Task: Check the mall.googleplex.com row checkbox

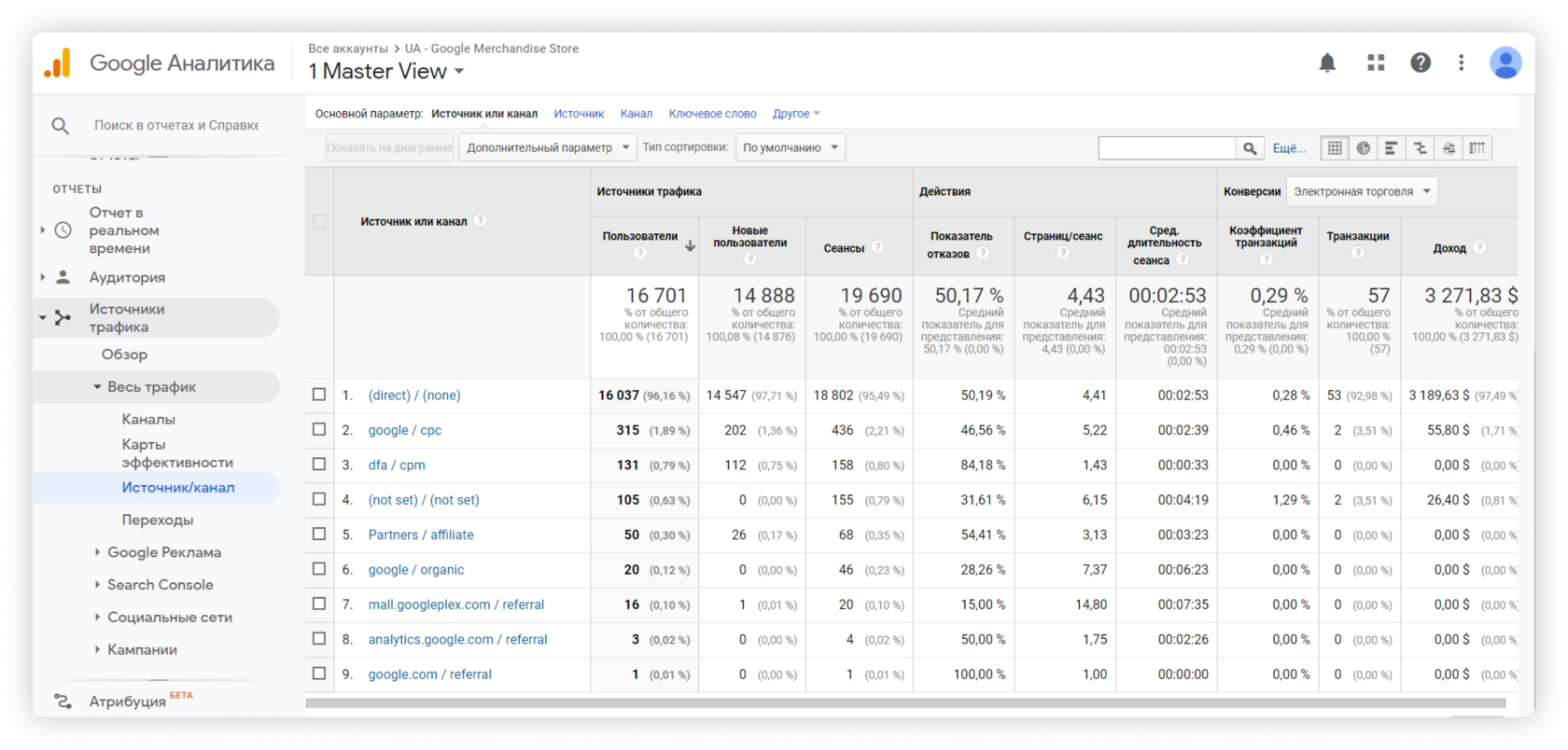Action: 319,604
